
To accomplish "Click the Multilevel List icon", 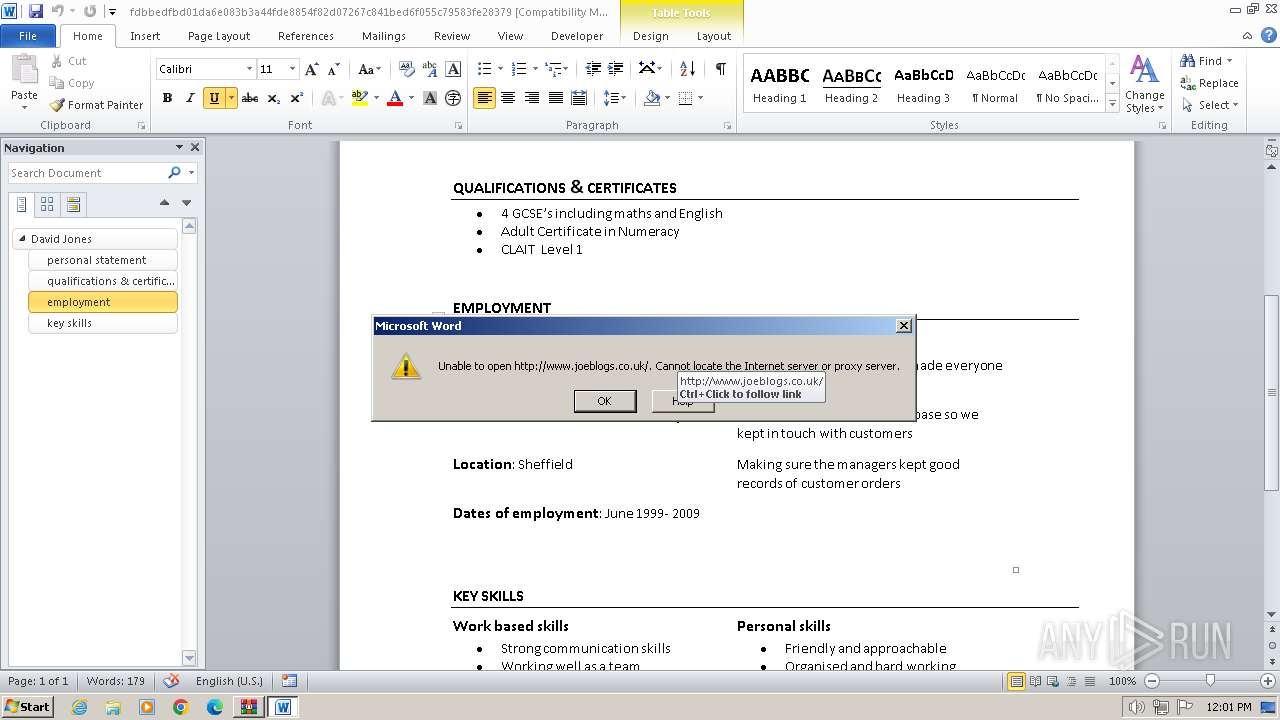I will pyautogui.click(x=553, y=69).
